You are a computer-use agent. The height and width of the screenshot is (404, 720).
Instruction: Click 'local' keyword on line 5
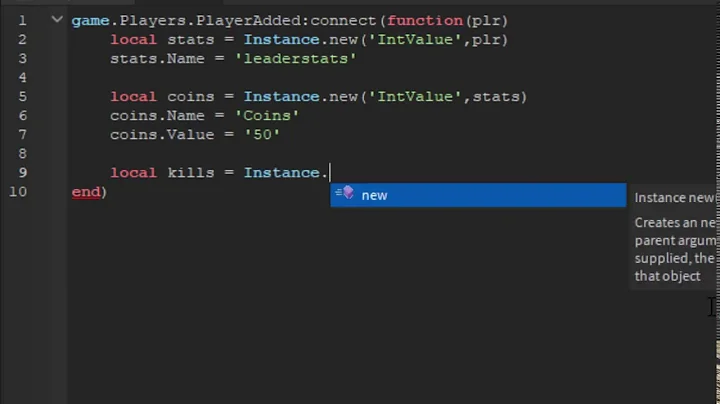coord(133,97)
